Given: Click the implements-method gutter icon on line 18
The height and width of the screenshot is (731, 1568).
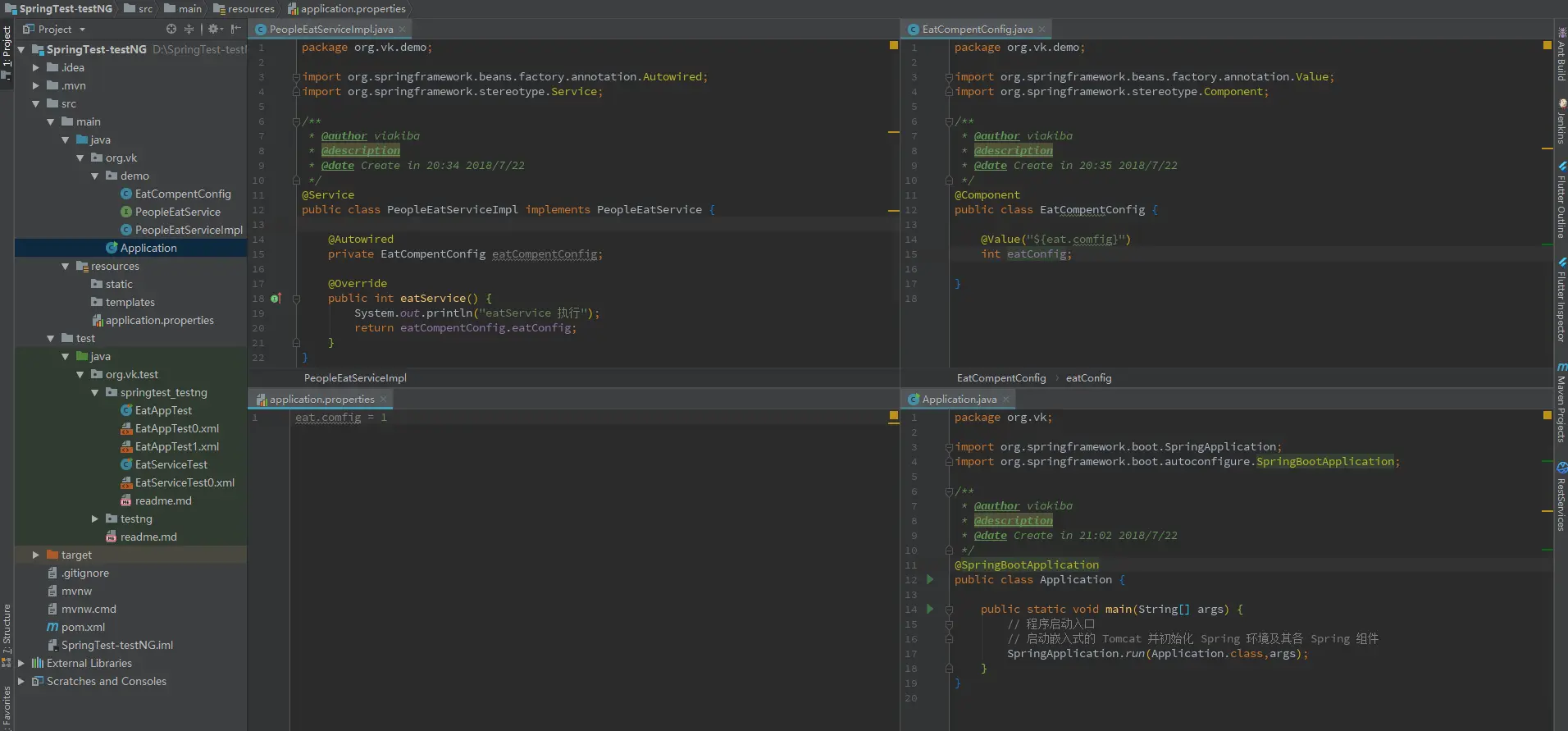Looking at the screenshot, I should (276, 299).
